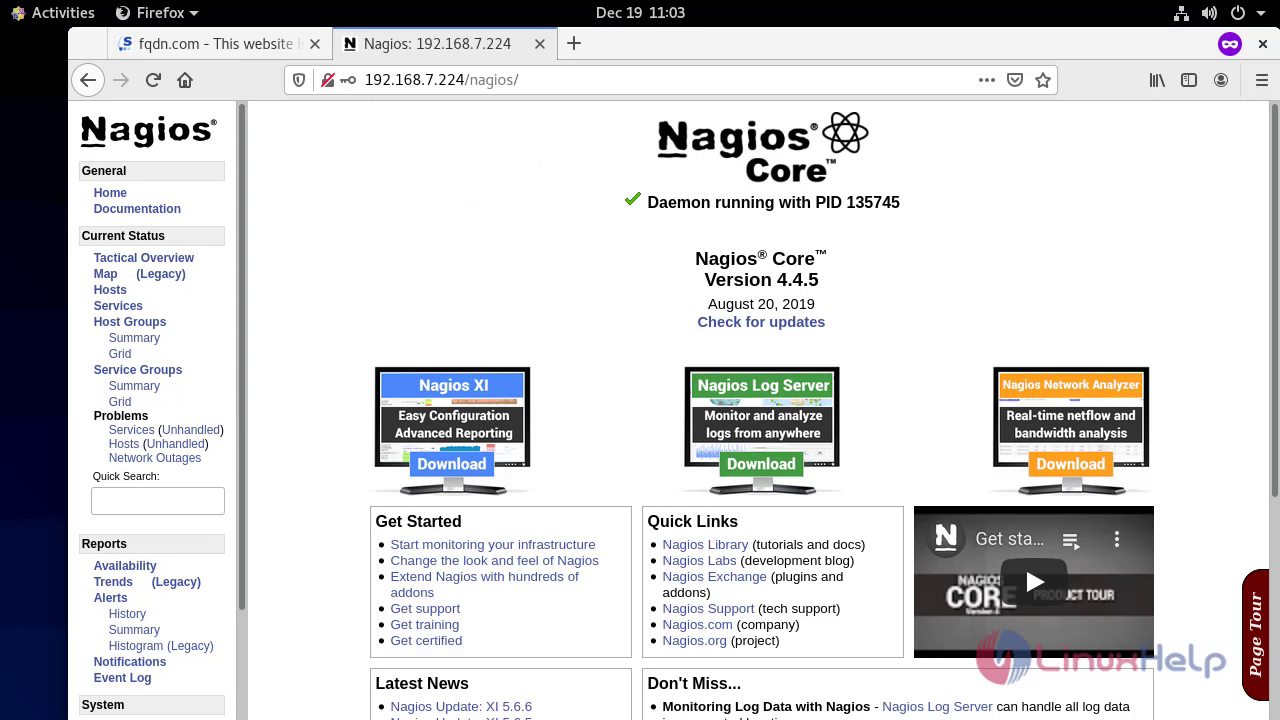The height and width of the screenshot is (720, 1280).
Task: Open the page actions three-dot menu
Action: [987, 80]
